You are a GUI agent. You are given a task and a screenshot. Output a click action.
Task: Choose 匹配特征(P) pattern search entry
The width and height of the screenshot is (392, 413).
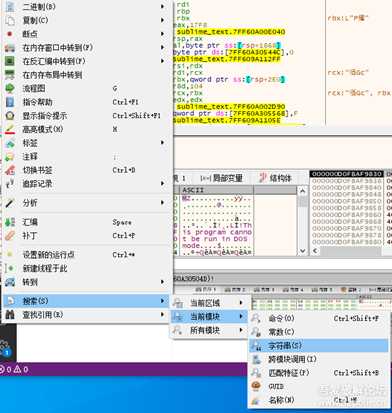pos(319,373)
